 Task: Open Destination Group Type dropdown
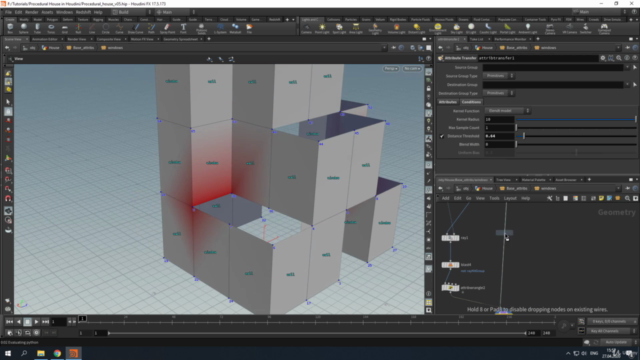coord(498,93)
